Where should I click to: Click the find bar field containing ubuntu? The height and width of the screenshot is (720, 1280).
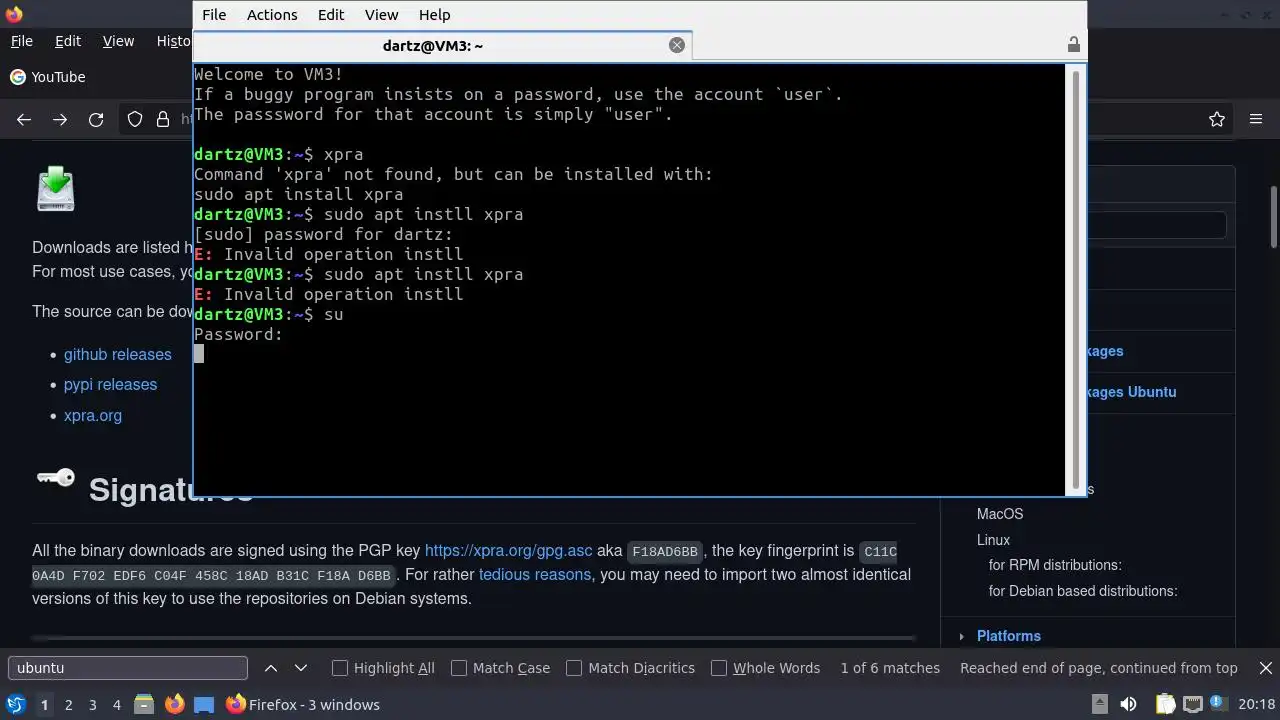[x=128, y=668]
